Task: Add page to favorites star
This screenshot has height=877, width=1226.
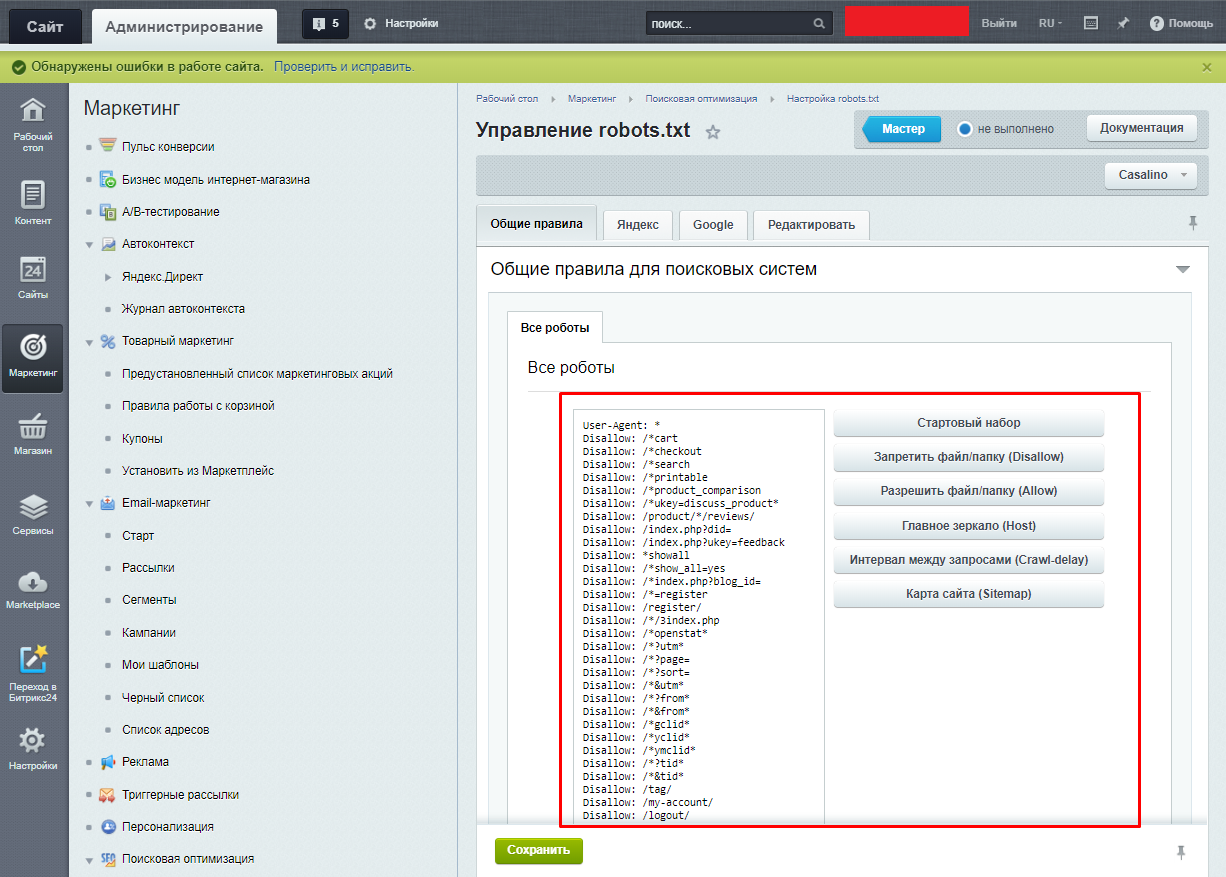Action: (713, 132)
